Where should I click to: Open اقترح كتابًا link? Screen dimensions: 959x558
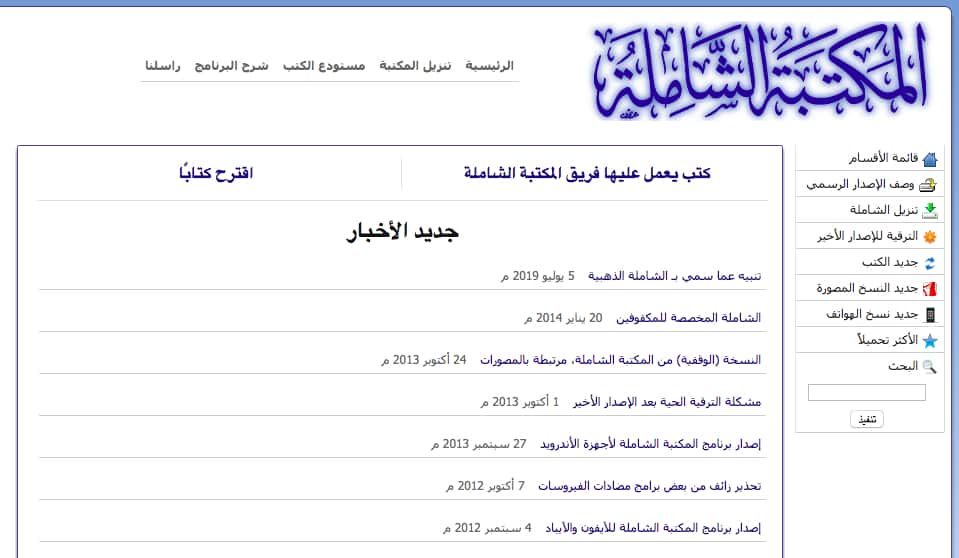coord(216,173)
